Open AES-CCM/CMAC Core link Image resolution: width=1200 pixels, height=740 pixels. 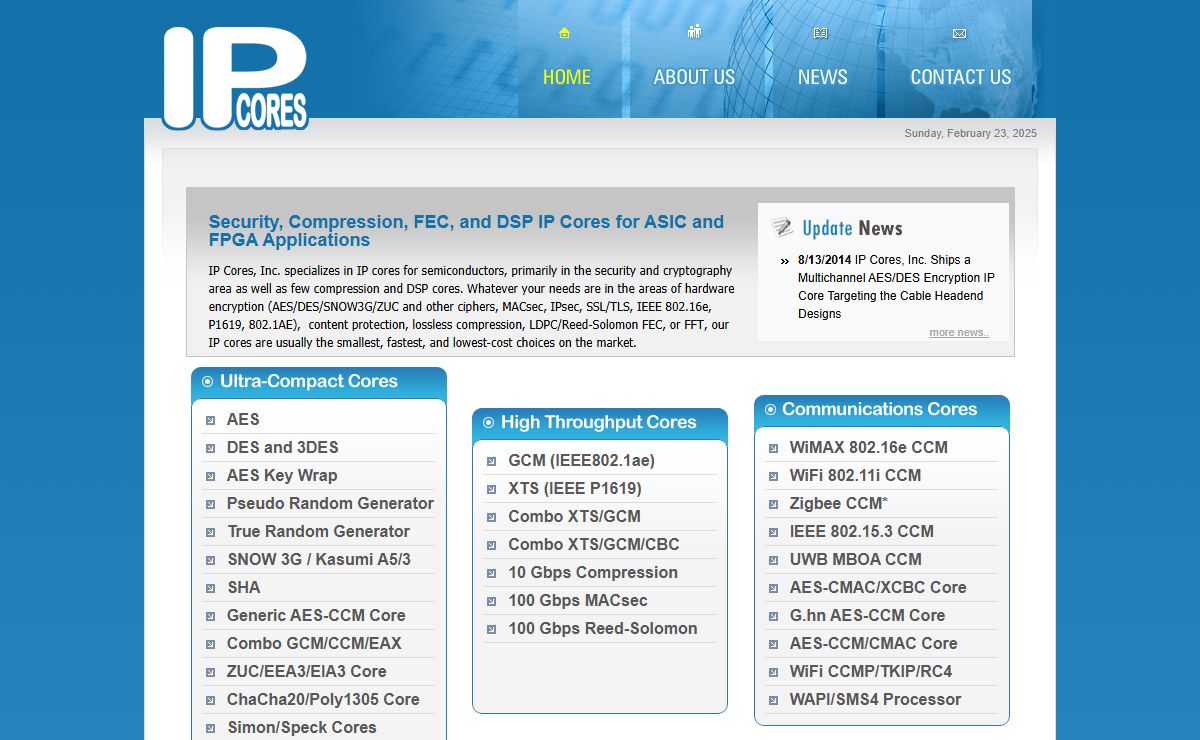click(x=874, y=643)
